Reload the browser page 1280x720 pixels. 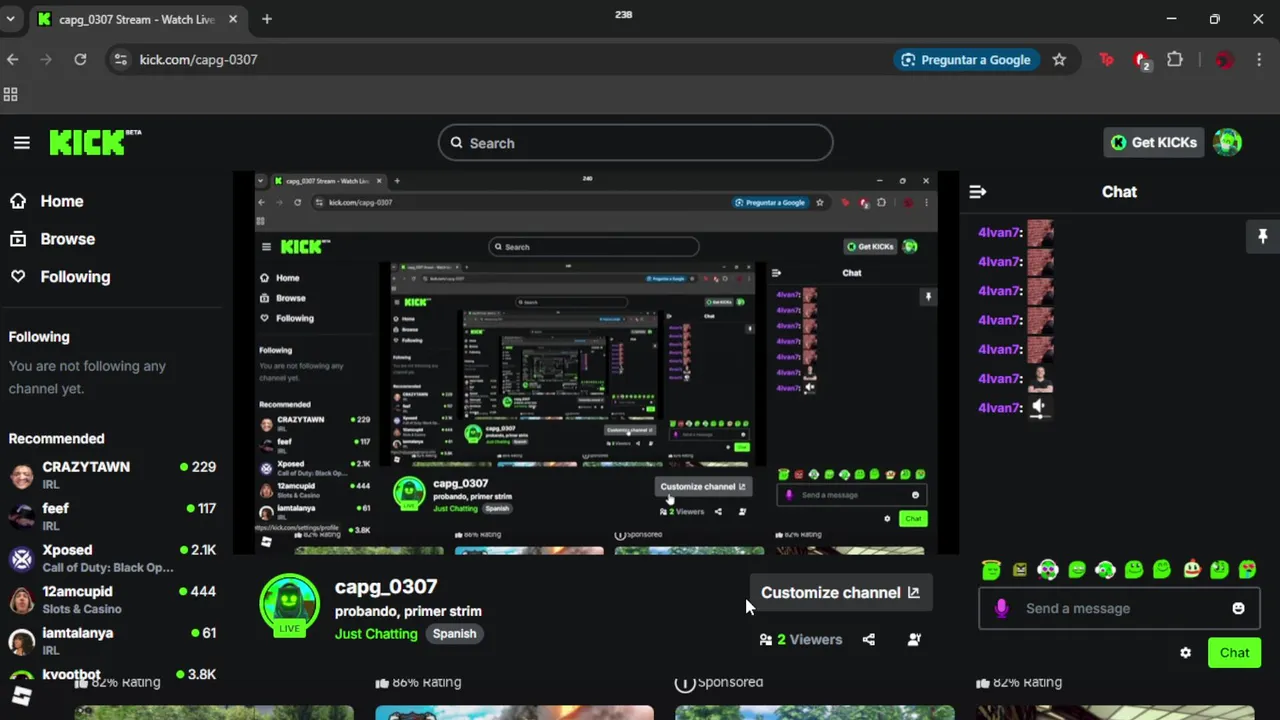point(80,60)
